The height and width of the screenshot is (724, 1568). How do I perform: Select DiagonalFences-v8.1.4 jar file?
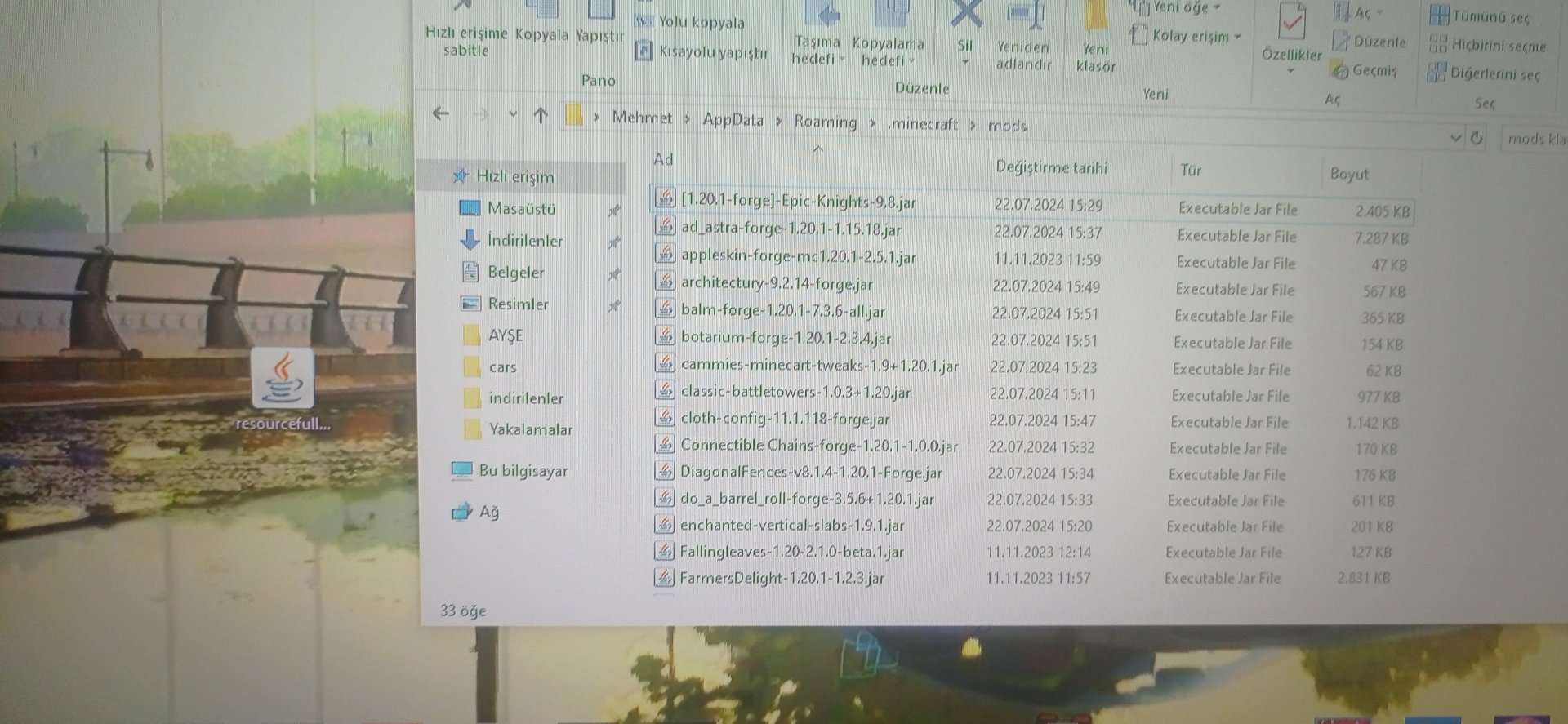(x=811, y=472)
